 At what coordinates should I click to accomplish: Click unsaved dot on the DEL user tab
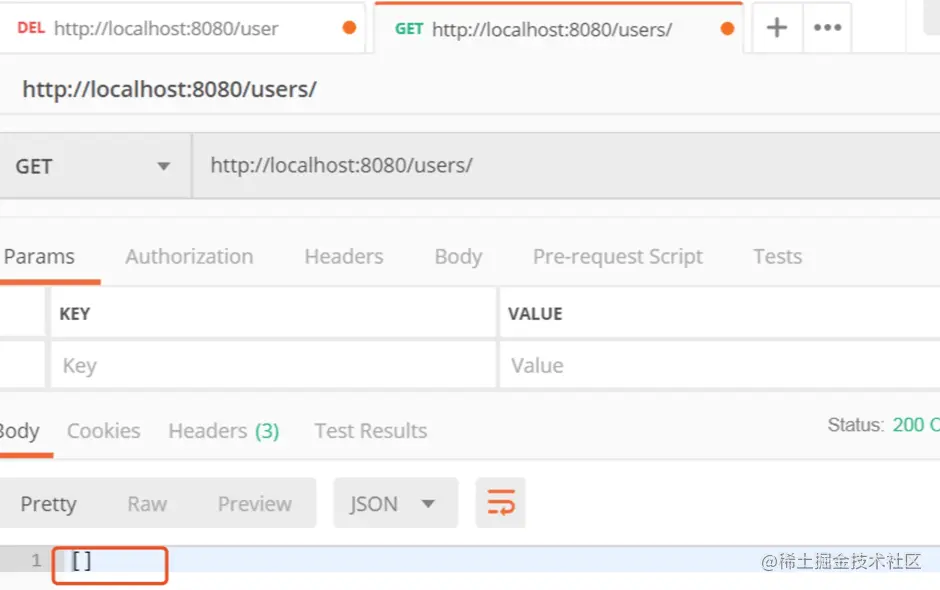click(349, 28)
